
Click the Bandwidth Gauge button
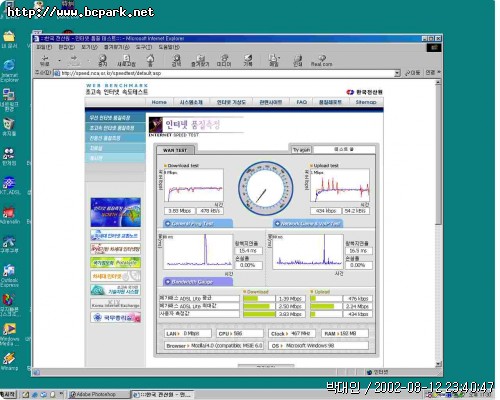[197, 282]
